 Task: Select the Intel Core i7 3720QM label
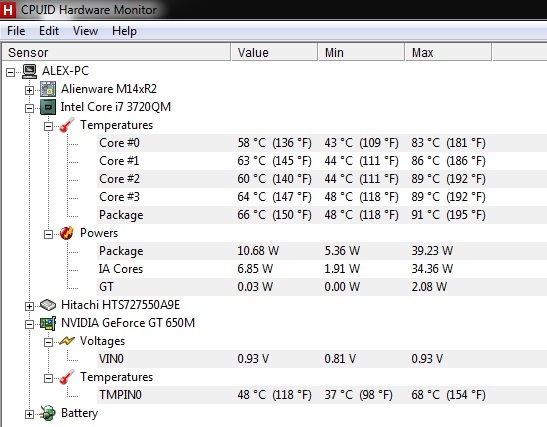(115, 107)
